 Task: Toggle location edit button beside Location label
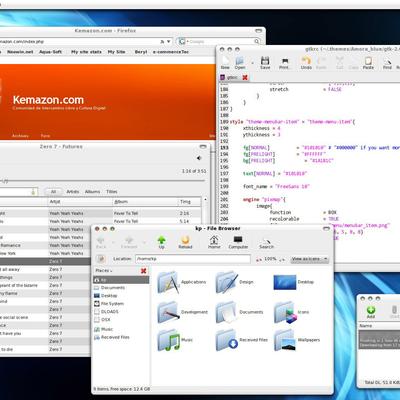(x=101, y=259)
